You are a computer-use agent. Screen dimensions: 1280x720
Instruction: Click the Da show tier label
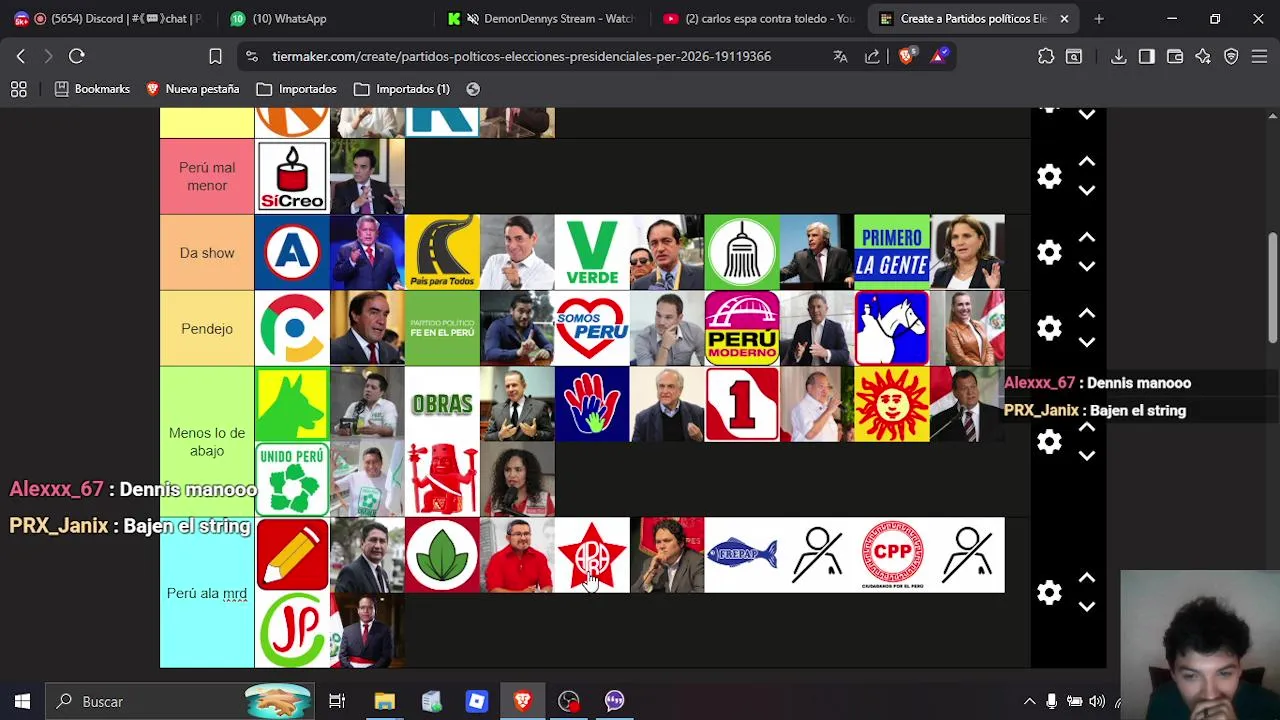click(x=207, y=253)
